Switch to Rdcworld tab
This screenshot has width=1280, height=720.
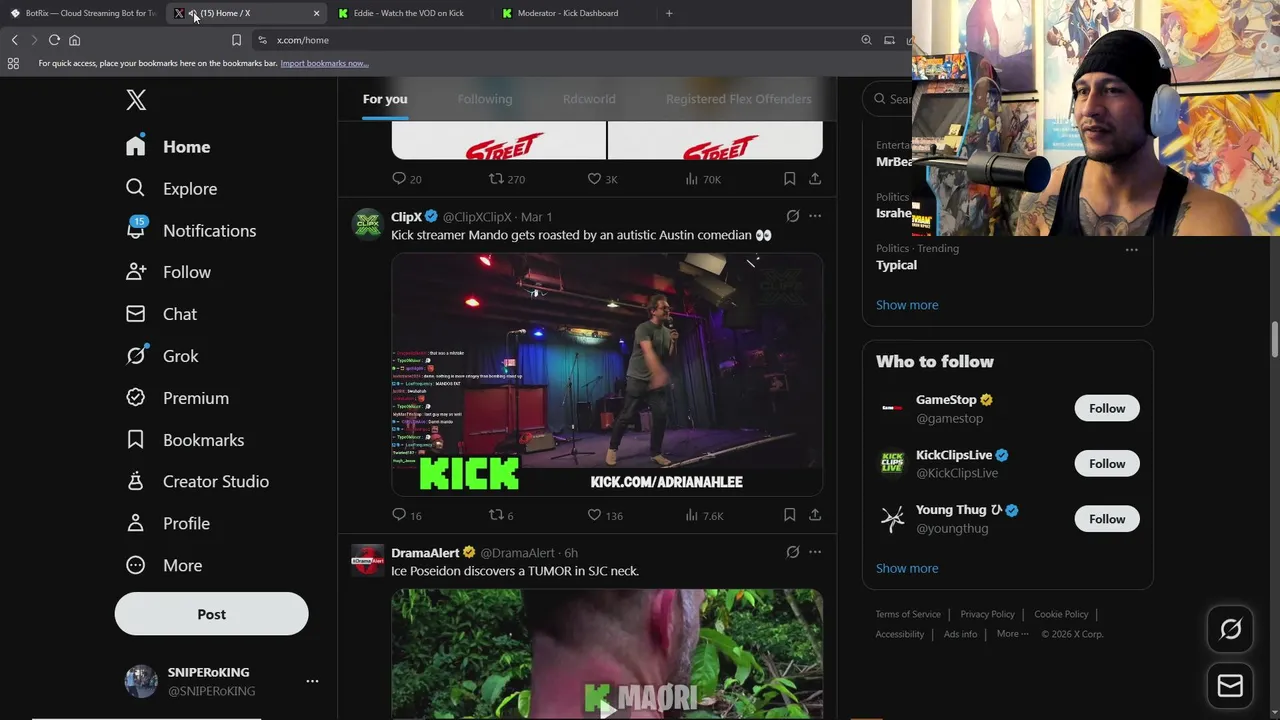point(589,99)
